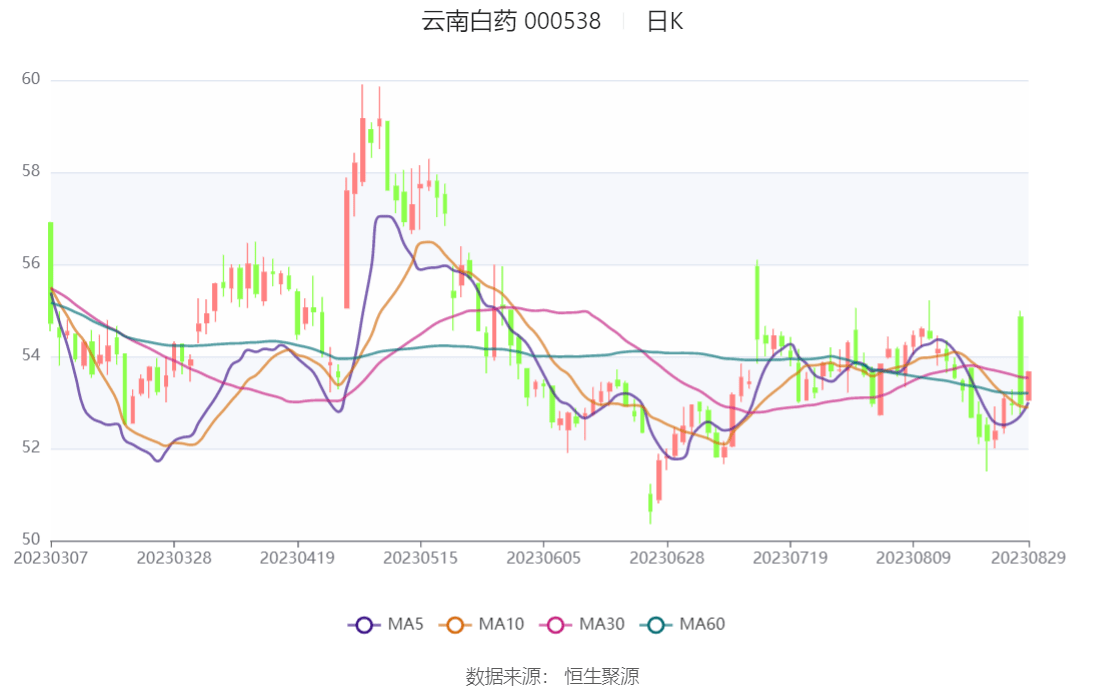This screenshot has height=689, width=1105.
Task: Click the 20230829 date axis label
Action: coord(1028,558)
